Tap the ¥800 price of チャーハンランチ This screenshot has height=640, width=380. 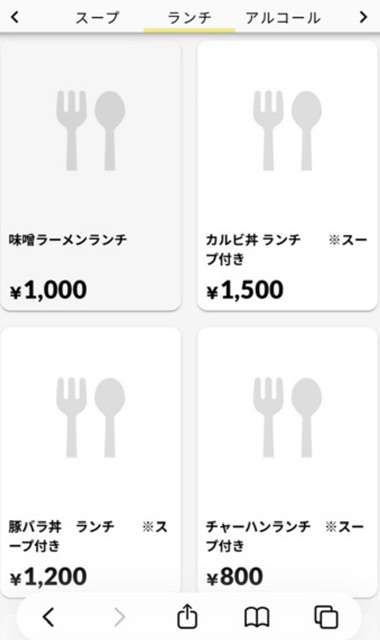(235, 577)
